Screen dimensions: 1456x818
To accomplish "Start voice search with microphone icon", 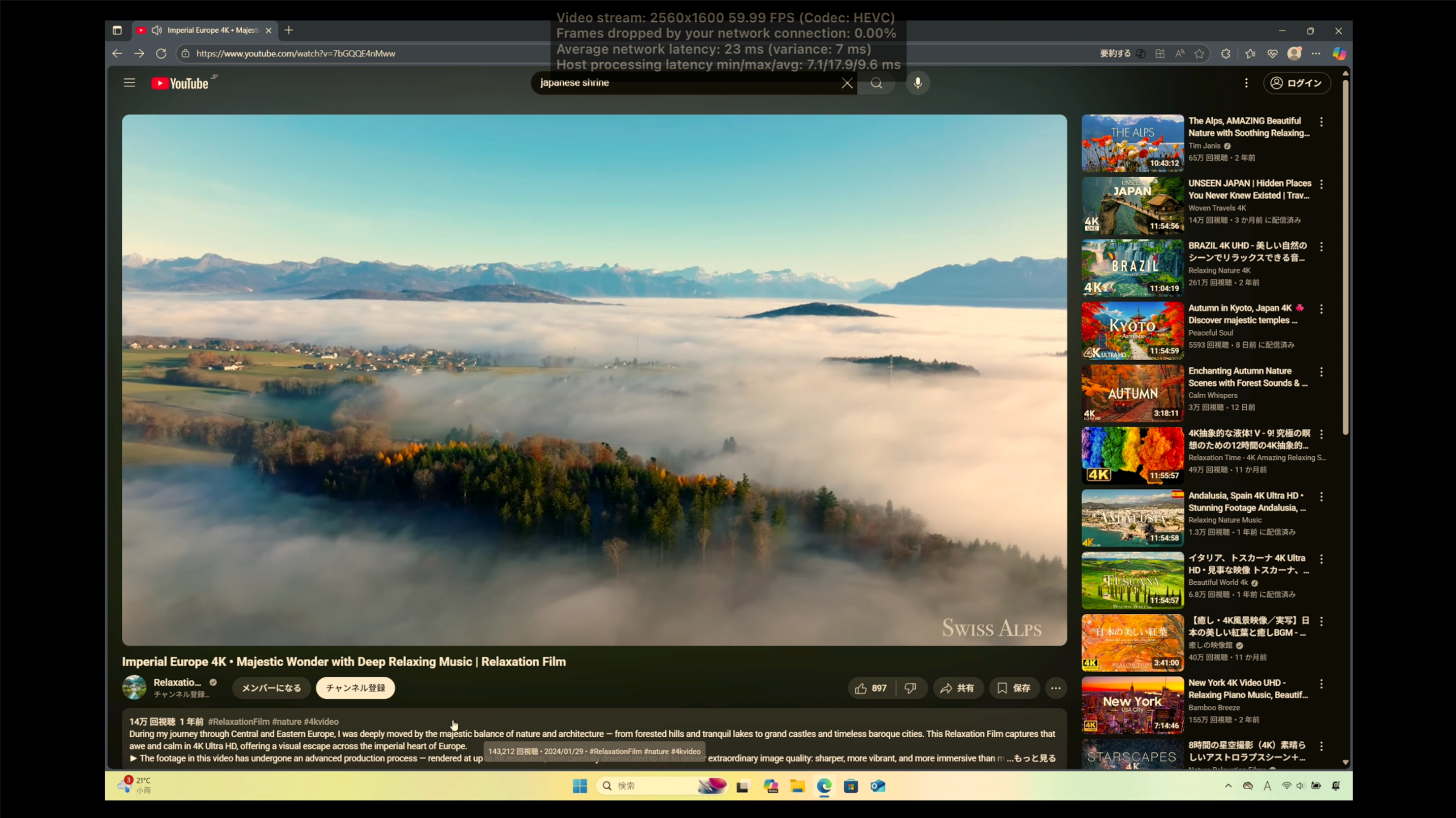I will click(x=917, y=83).
